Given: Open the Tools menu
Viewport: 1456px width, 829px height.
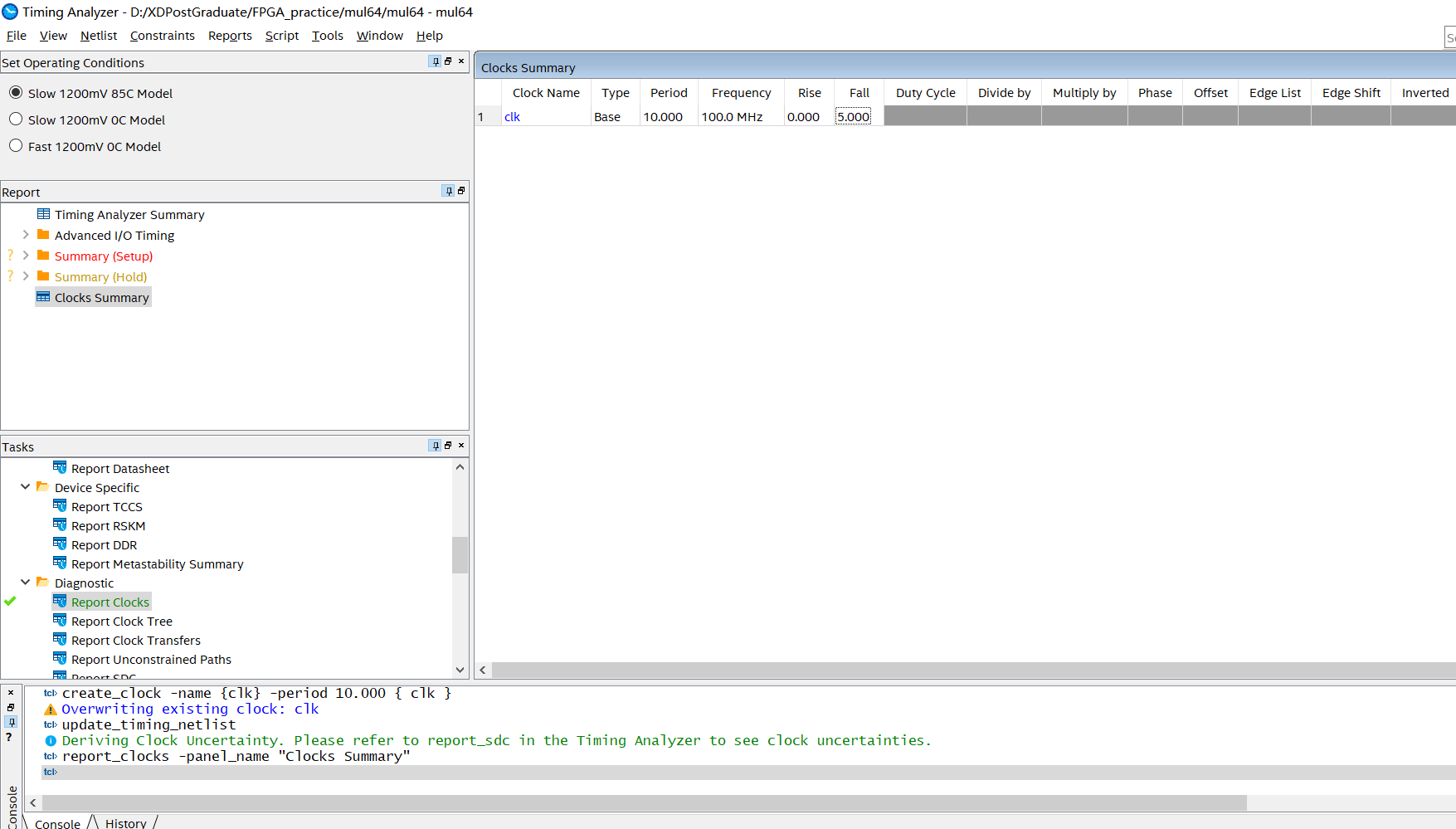Looking at the screenshot, I should (328, 36).
